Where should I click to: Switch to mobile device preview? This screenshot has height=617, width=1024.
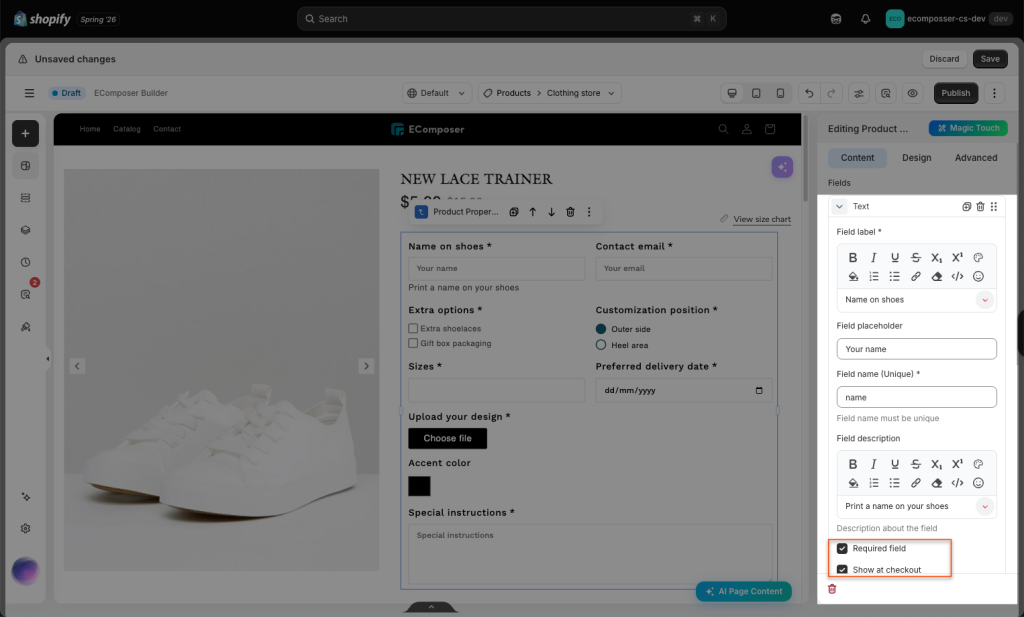coord(780,93)
